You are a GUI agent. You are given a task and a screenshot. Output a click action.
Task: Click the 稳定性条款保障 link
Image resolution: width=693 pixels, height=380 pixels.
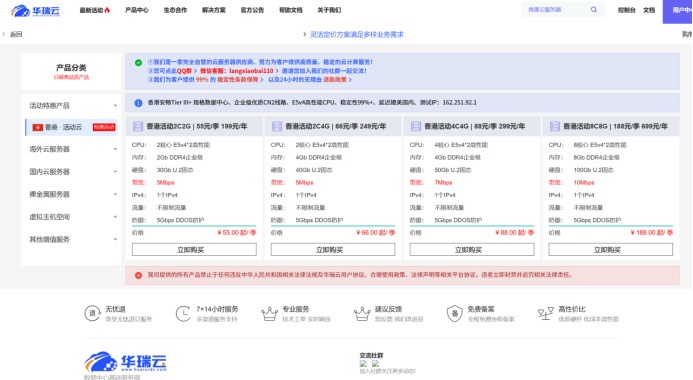237,80
